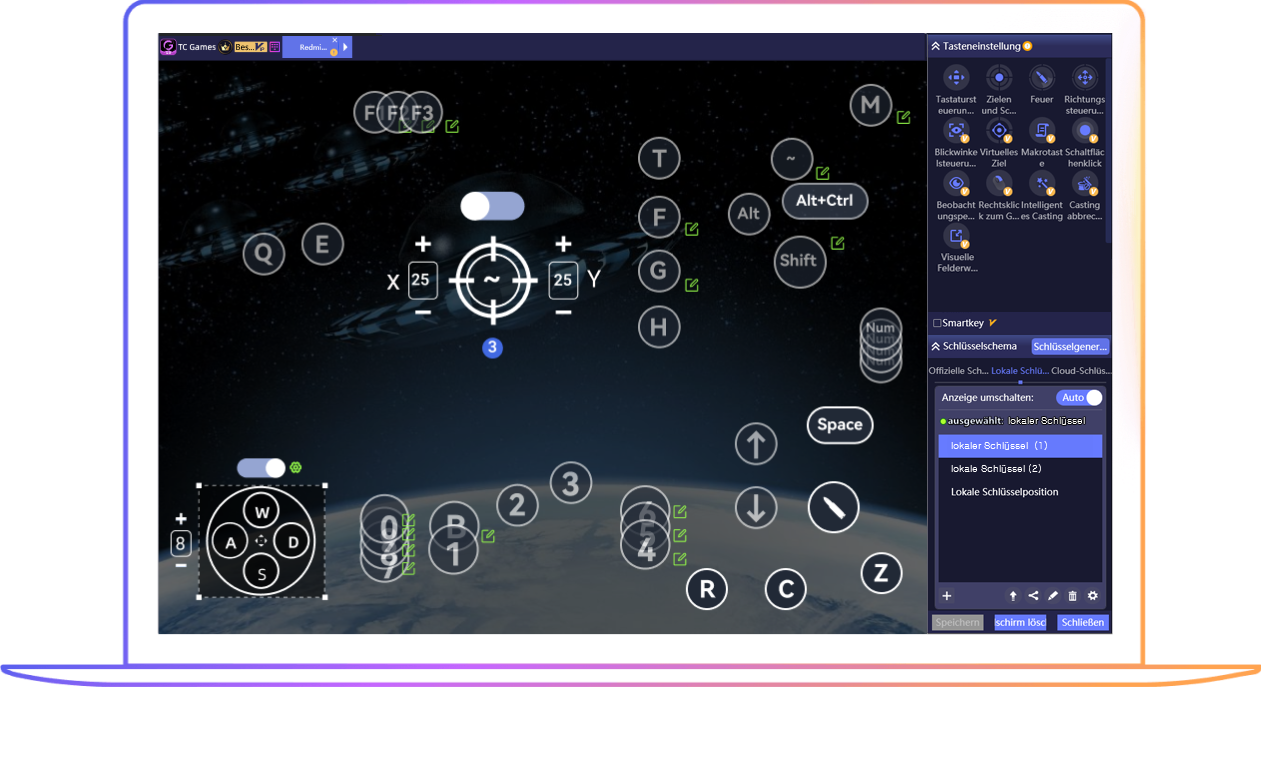Click the Schlüsselgenerator button
The width and height of the screenshot is (1261, 769).
pyautogui.click(x=1070, y=346)
